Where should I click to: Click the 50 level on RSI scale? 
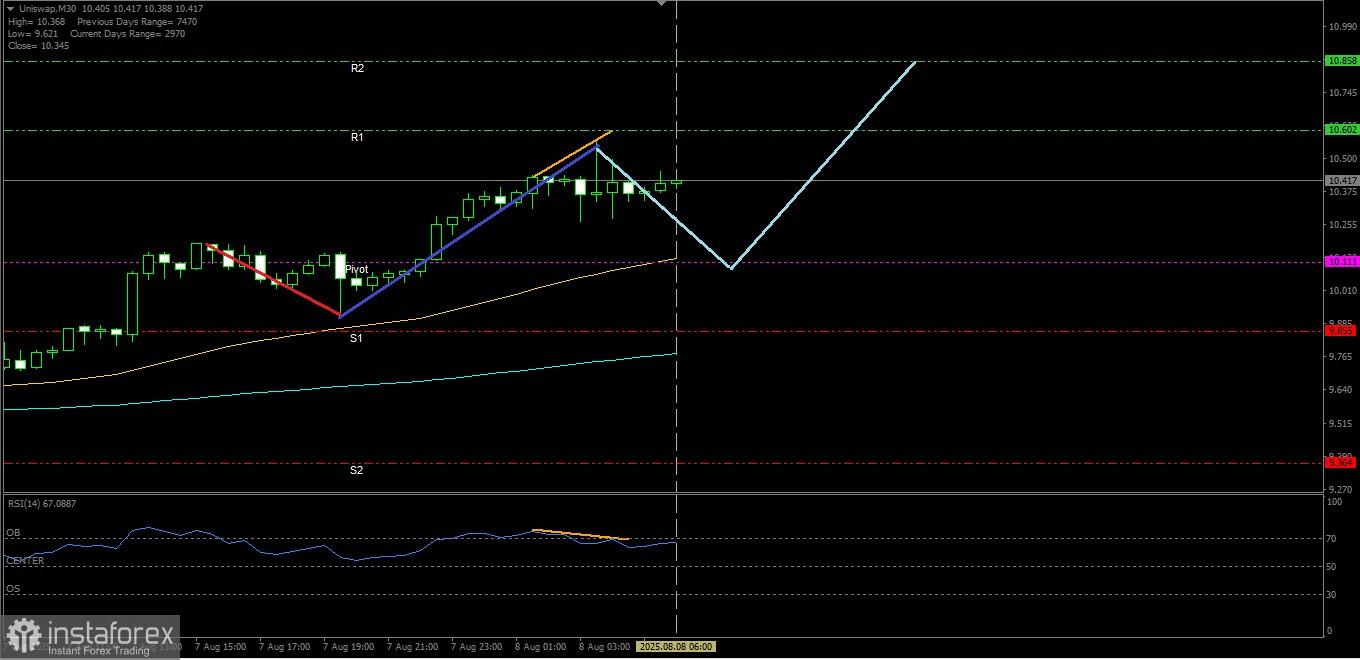[1332, 567]
